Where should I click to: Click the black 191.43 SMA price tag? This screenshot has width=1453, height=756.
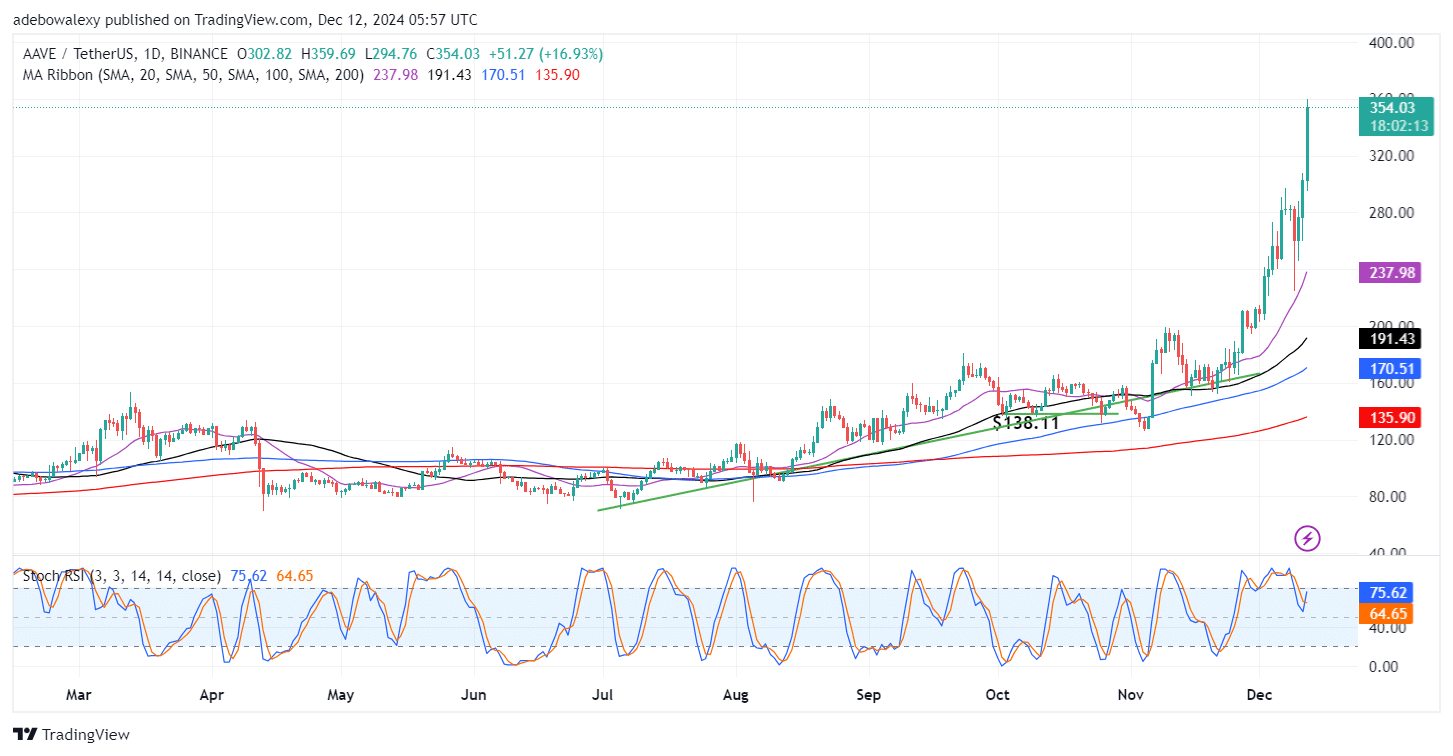[1391, 339]
